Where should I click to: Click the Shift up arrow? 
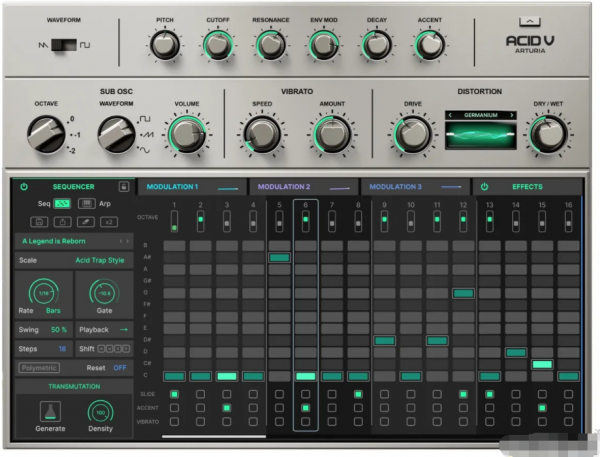(x=101, y=349)
